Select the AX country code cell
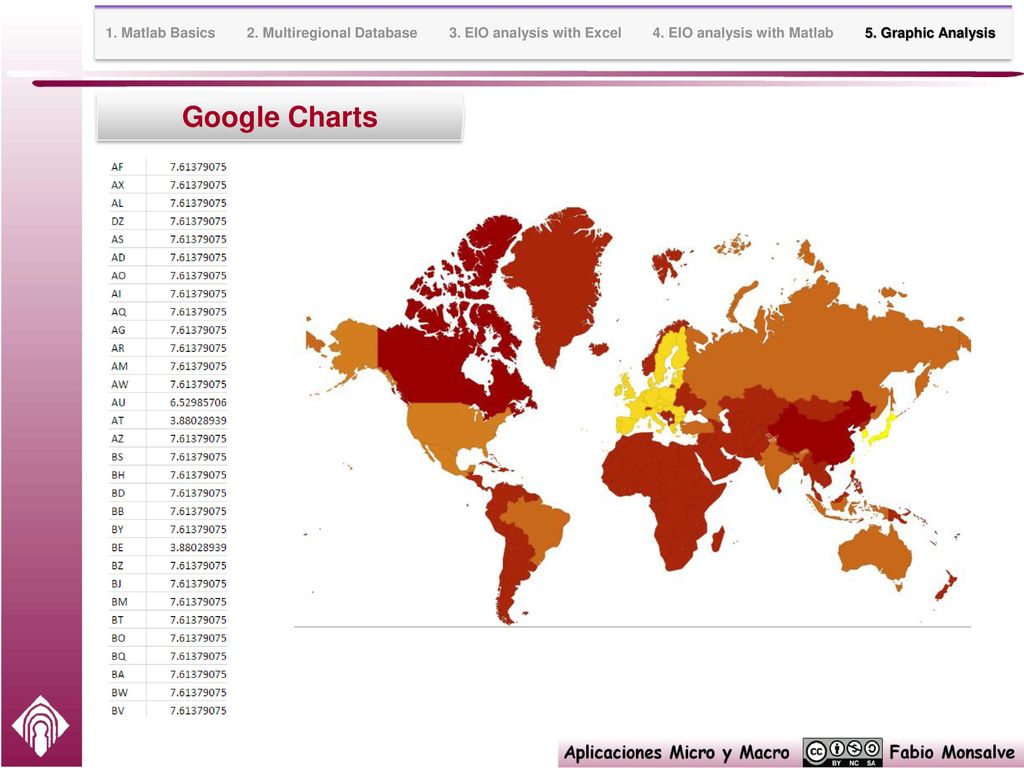 coord(117,185)
